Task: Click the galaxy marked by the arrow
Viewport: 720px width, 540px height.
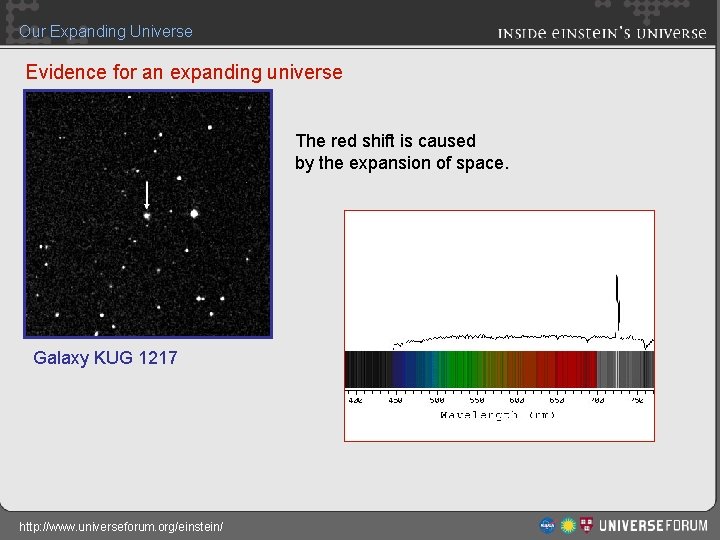Action: coord(147,215)
